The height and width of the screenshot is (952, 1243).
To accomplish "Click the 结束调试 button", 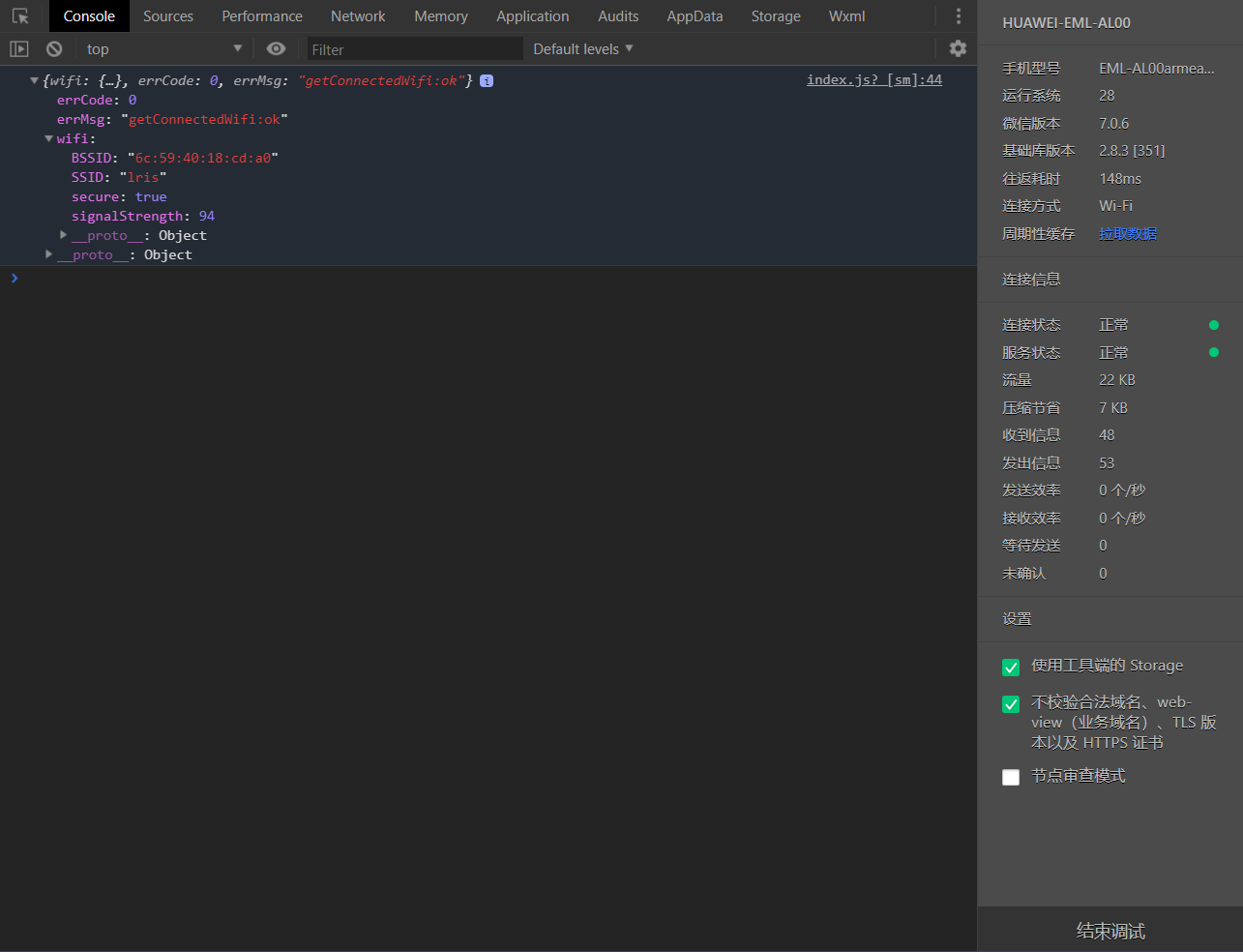I will (1110, 931).
